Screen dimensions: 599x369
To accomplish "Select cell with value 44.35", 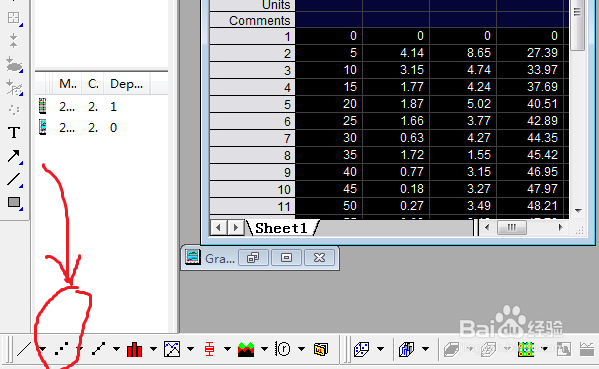I will pyautogui.click(x=530, y=138).
